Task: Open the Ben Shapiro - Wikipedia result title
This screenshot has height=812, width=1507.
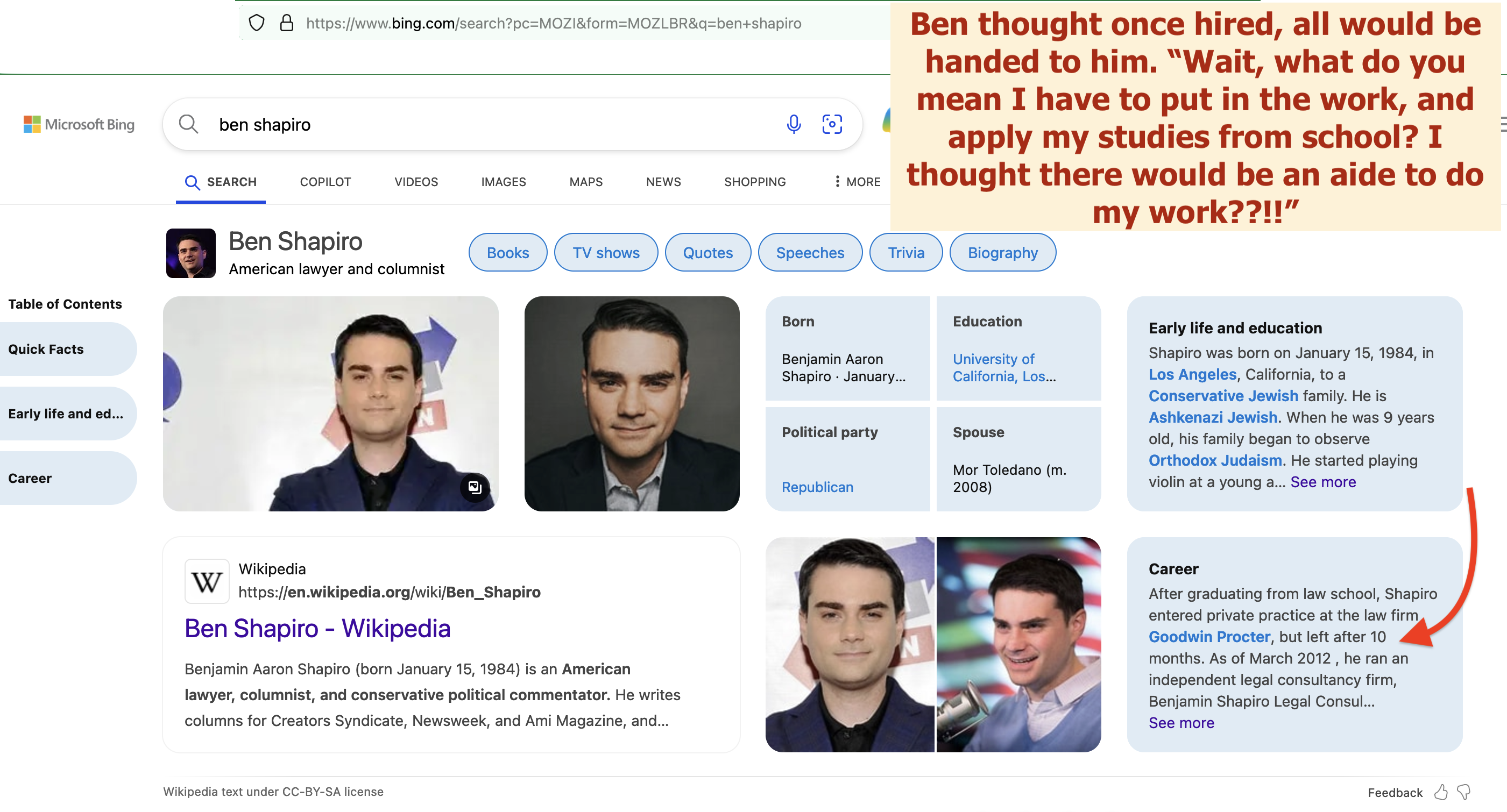Action: (x=317, y=629)
